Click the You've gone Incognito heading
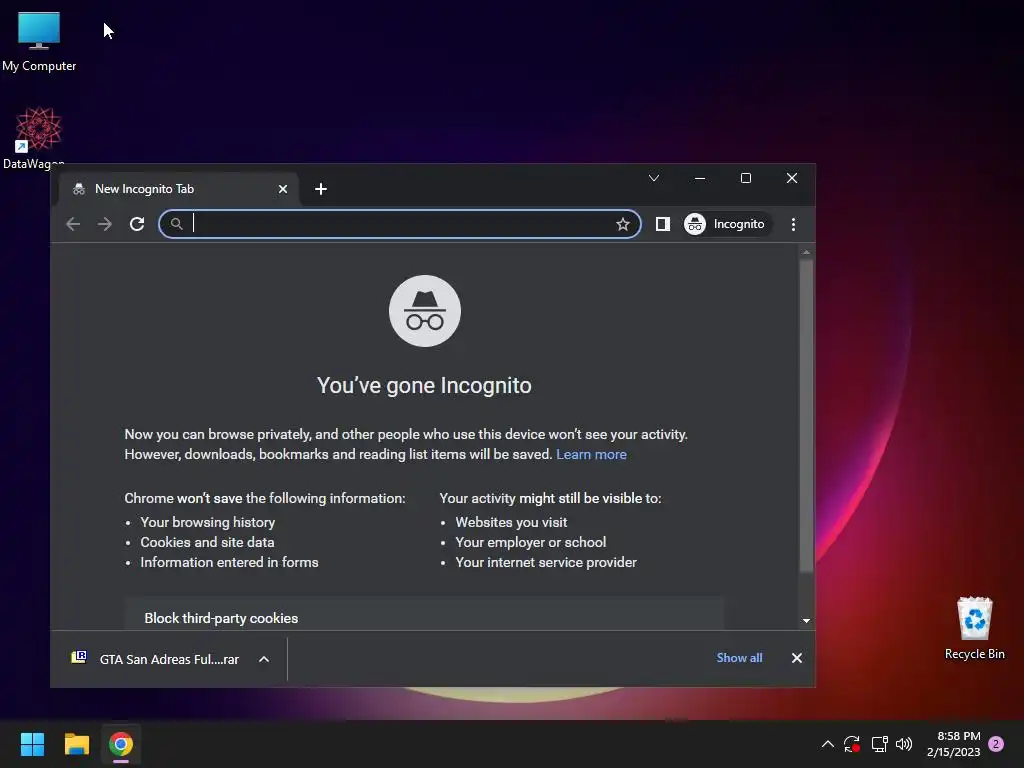 coord(424,385)
